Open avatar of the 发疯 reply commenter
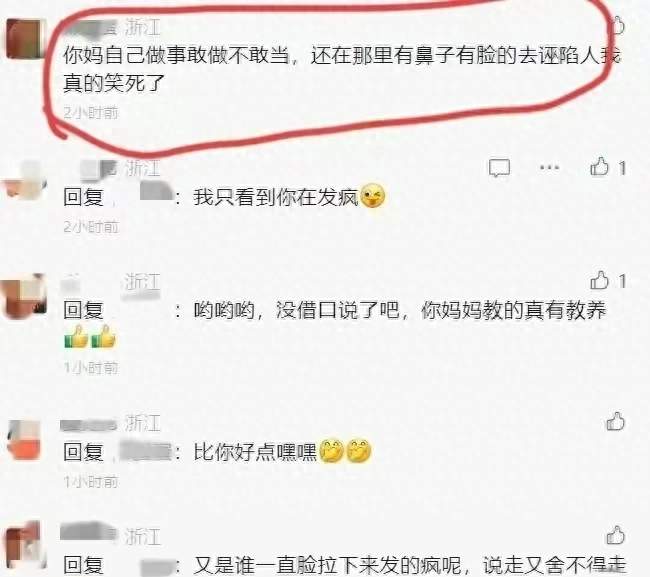650x577 pixels. pos(24,180)
